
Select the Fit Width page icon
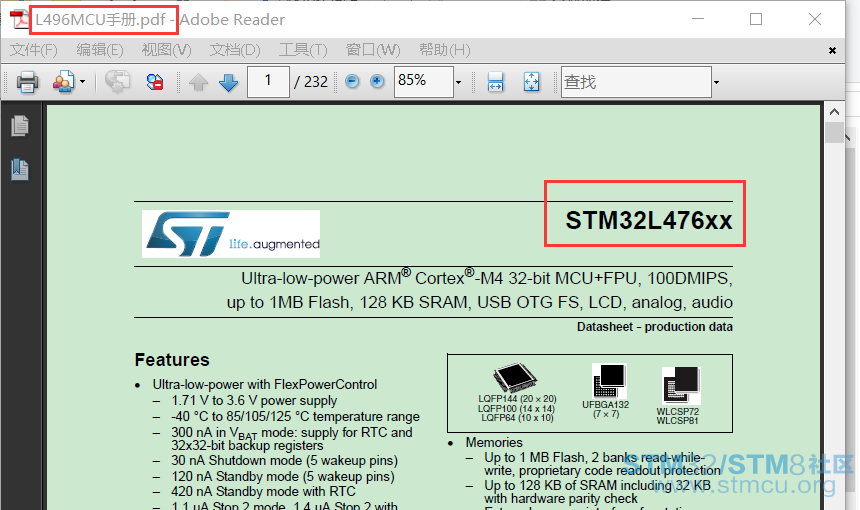[x=495, y=82]
